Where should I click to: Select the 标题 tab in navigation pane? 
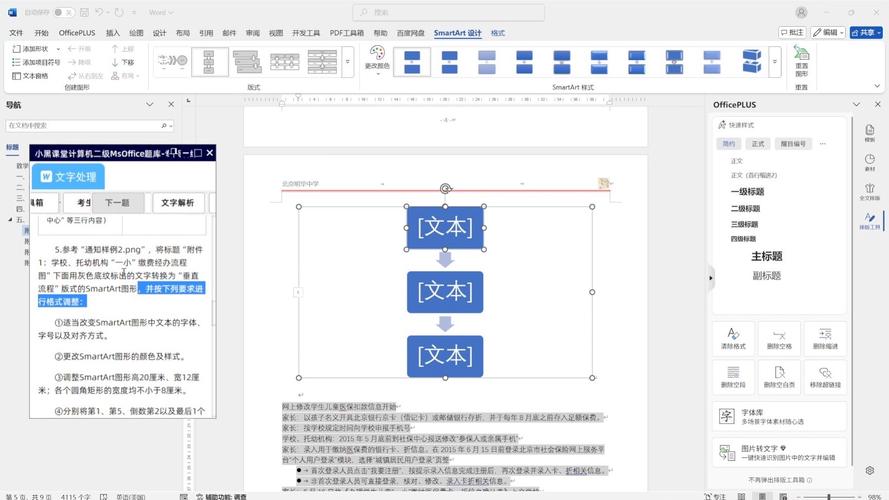(x=12, y=147)
